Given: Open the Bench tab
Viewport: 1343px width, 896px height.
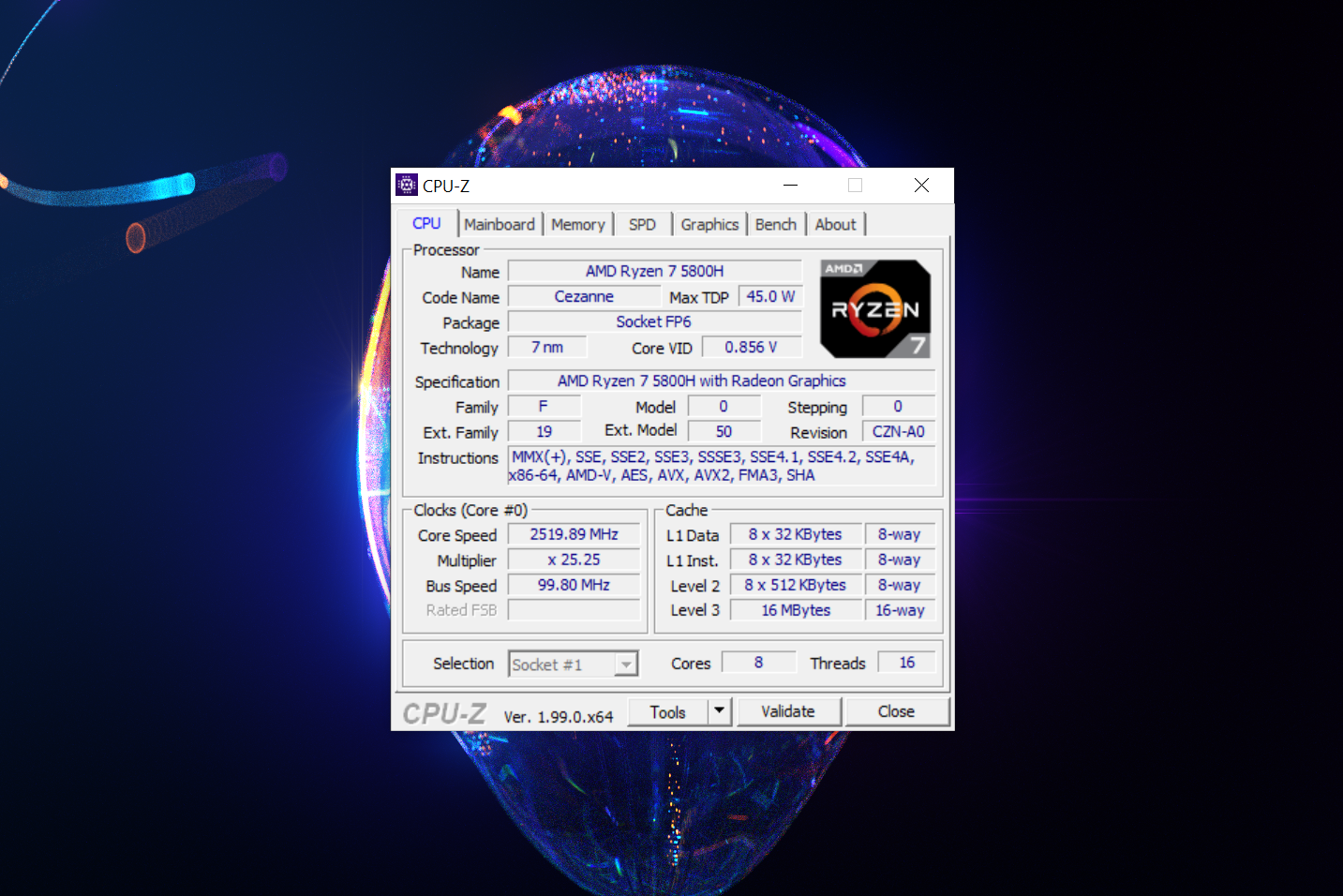Looking at the screenshot, I should 776,225.
